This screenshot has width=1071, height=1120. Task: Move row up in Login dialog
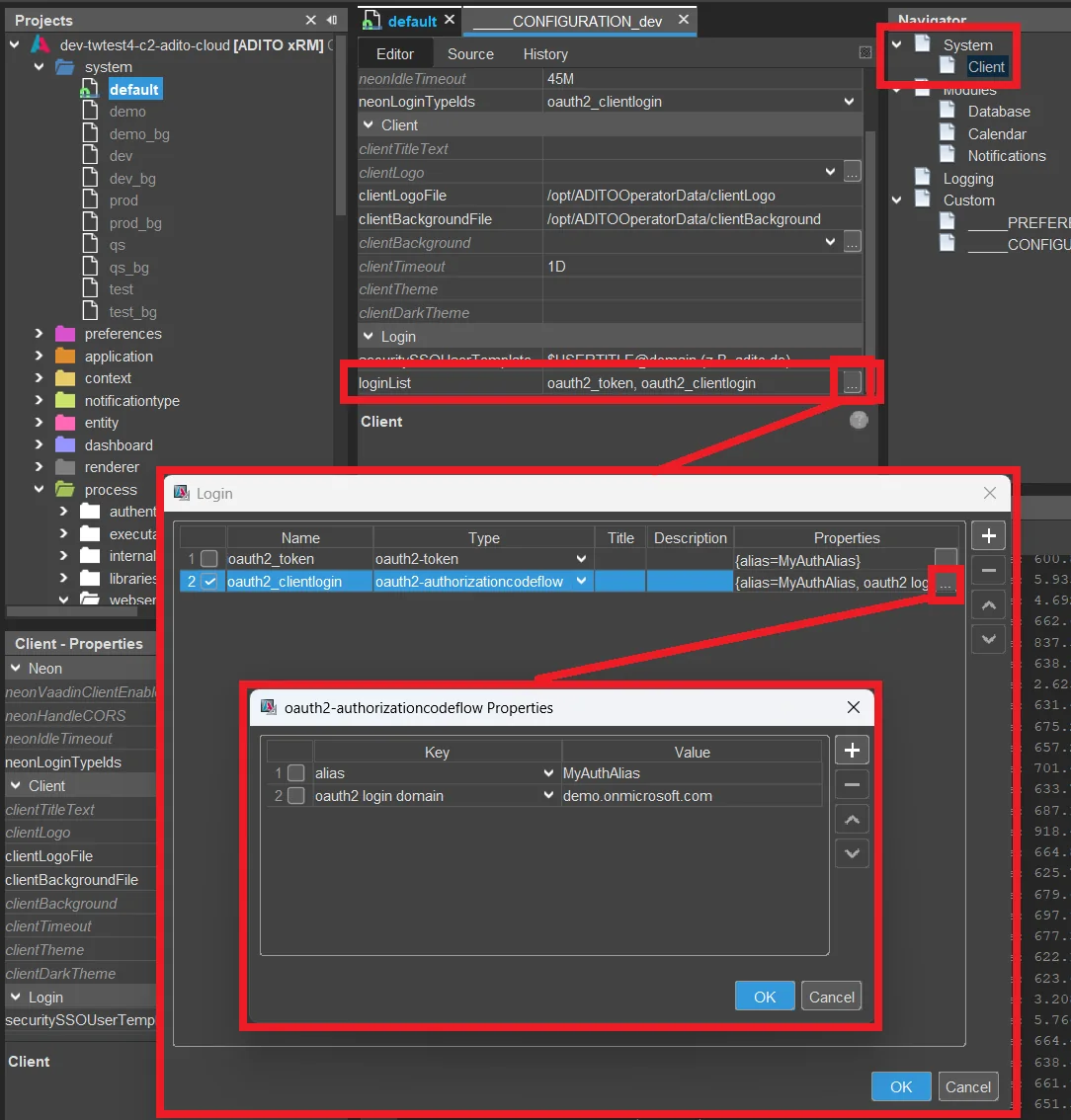[988, 605]
